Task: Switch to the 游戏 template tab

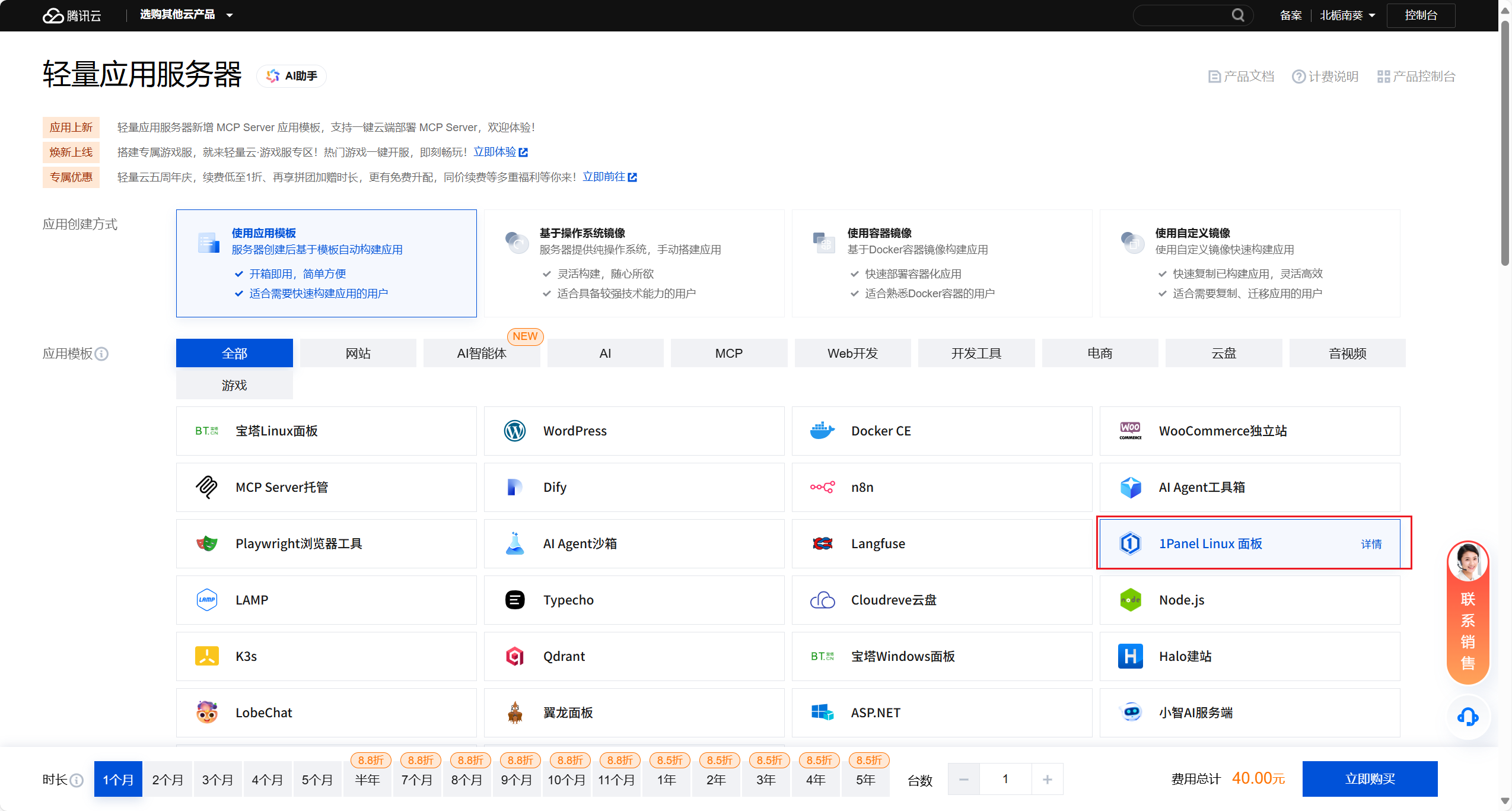Action: pyautogui.click(x=234, y=385)
